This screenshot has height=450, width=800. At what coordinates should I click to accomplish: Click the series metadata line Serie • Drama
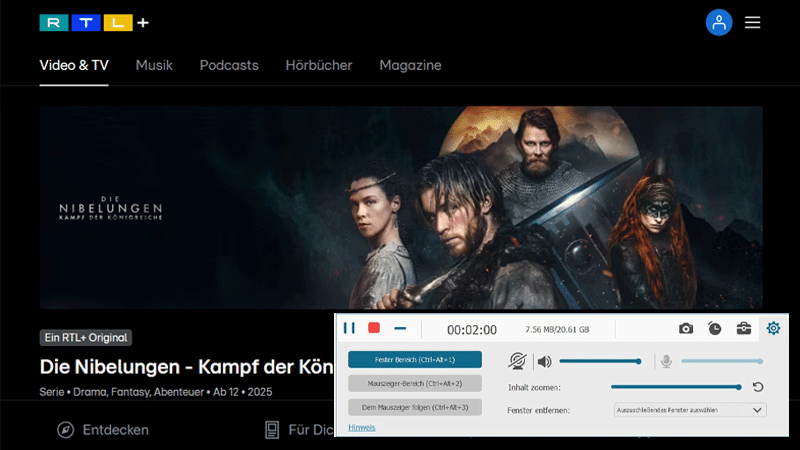coord(156,392)
